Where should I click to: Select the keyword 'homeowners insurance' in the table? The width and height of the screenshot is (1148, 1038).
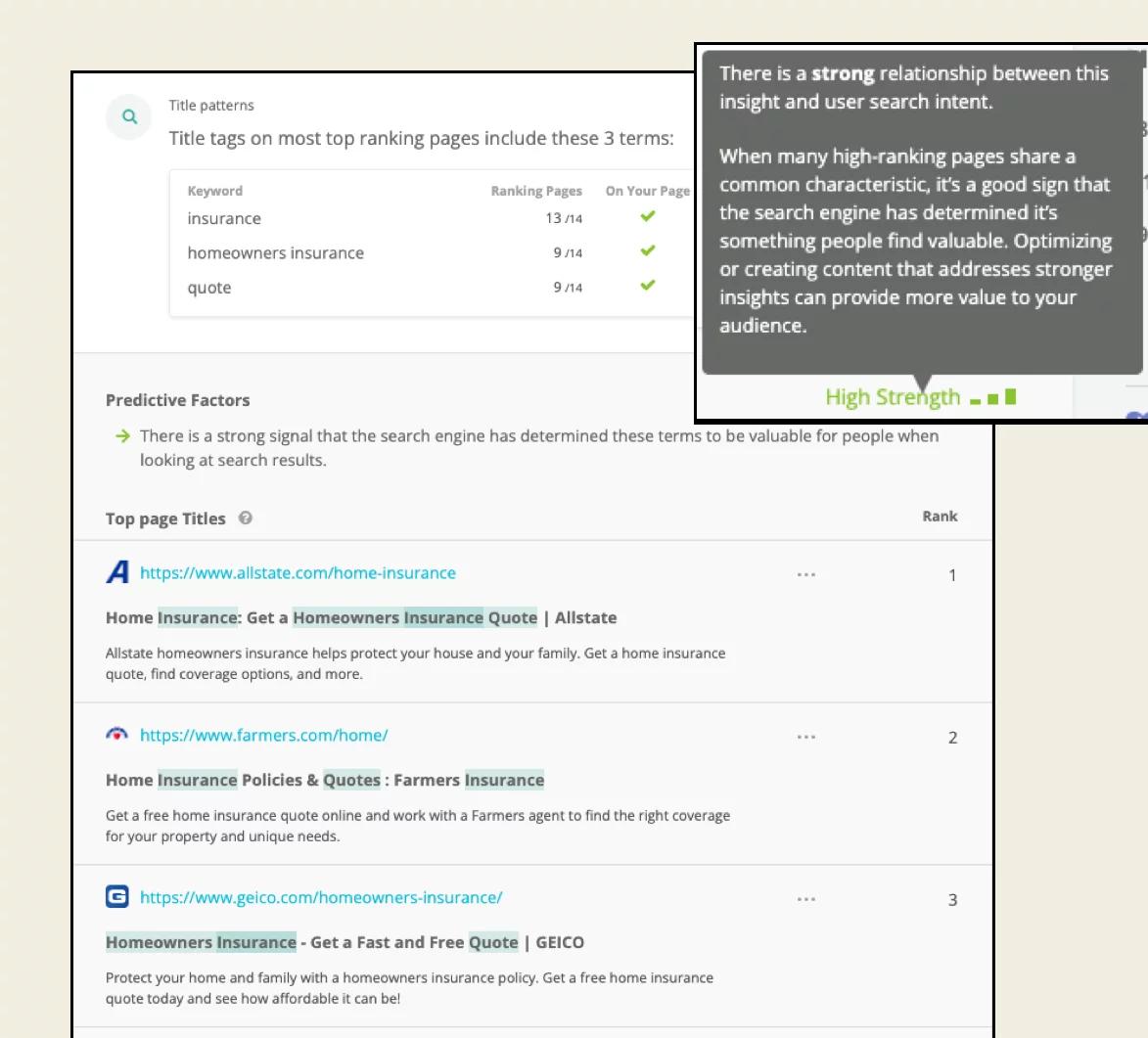tap(275, 253)
